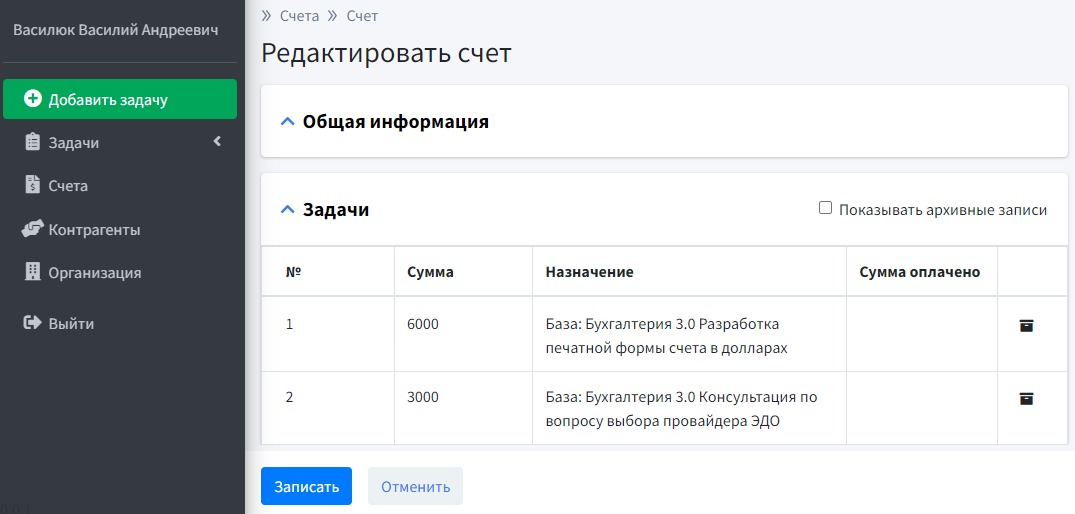Image resolution: width=1075 pixels, height=514 pixels.
Task: Click the handshake icon for Контрагенты
Action: [32, 229]
